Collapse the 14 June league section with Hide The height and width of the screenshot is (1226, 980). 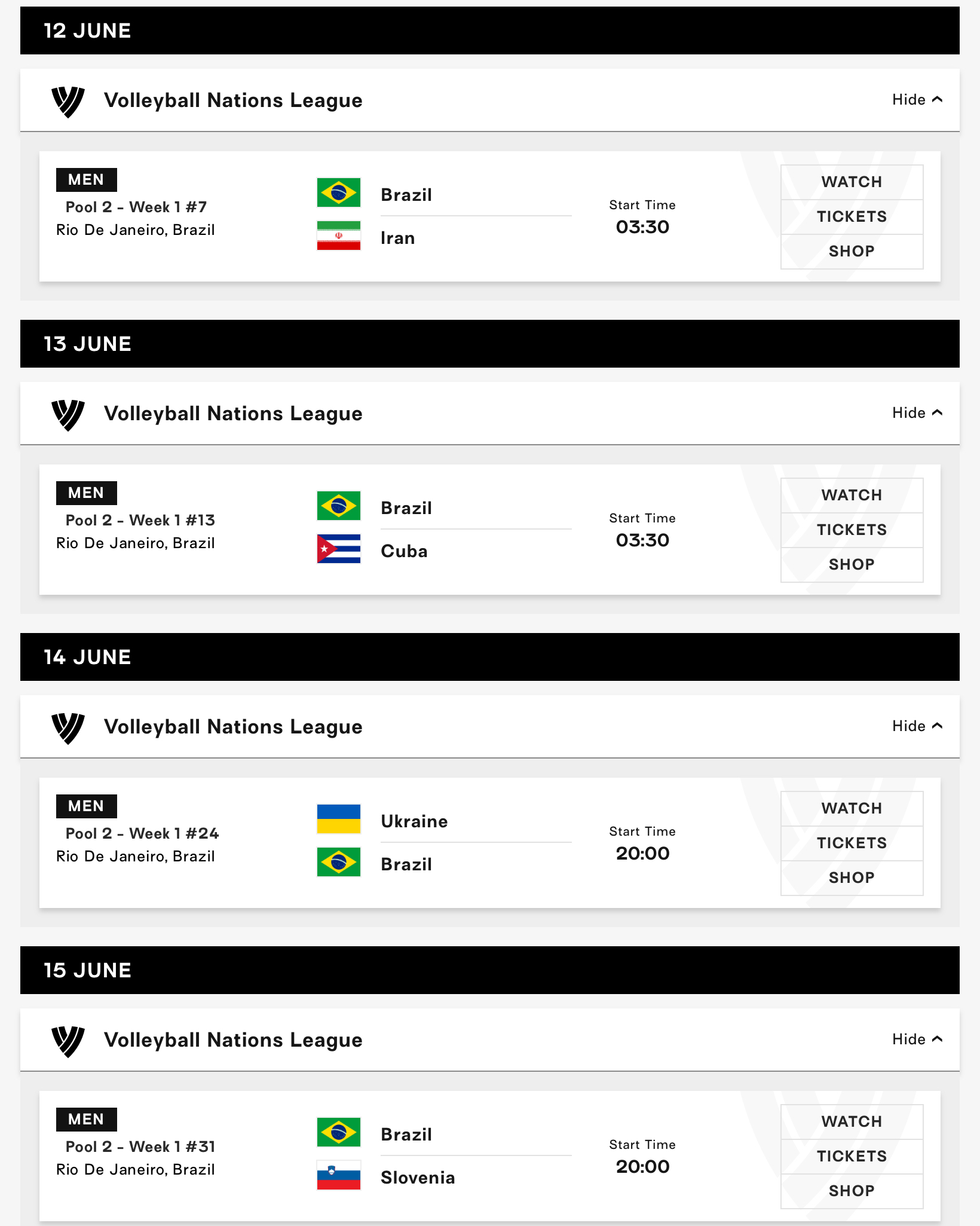point(917,726)
